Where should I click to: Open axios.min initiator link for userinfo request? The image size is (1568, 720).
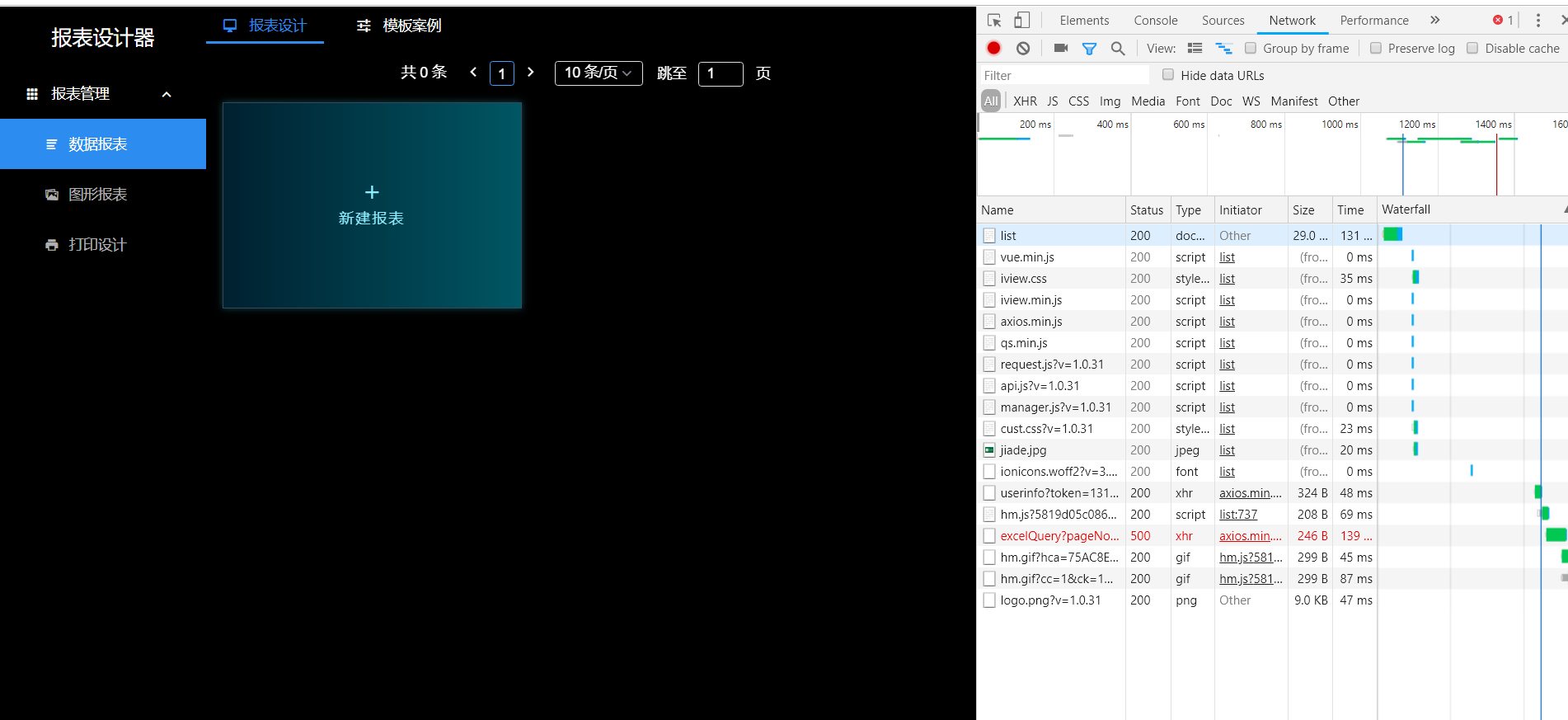1251,493
